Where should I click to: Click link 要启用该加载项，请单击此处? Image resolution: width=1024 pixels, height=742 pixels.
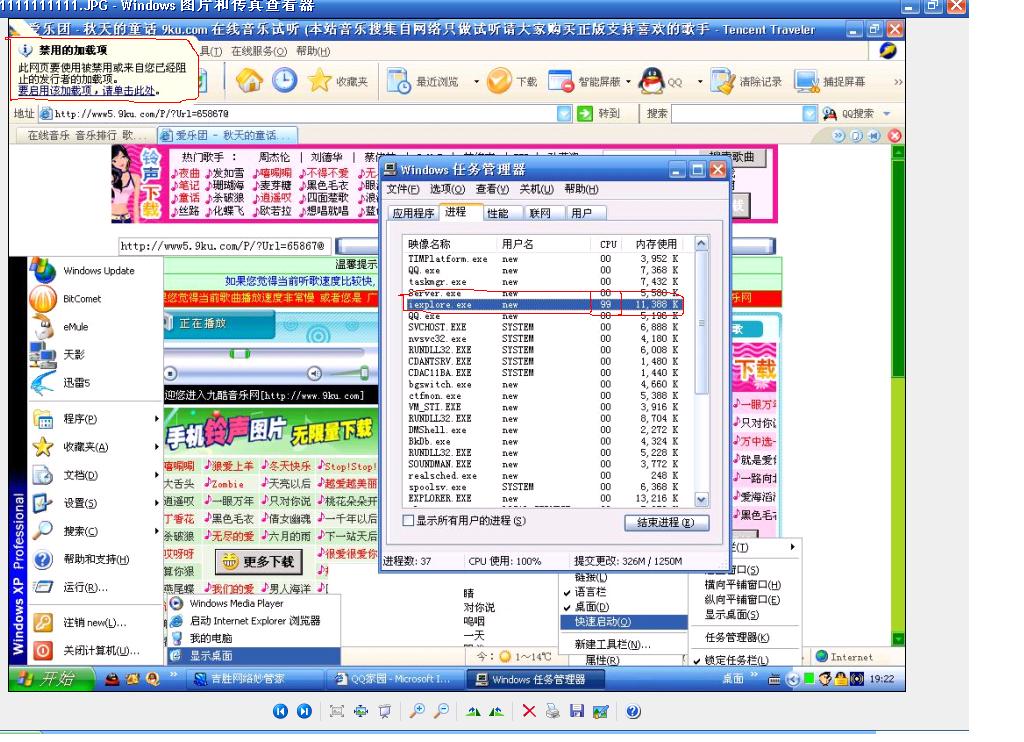pyautogui.click(x=89, y=91)
